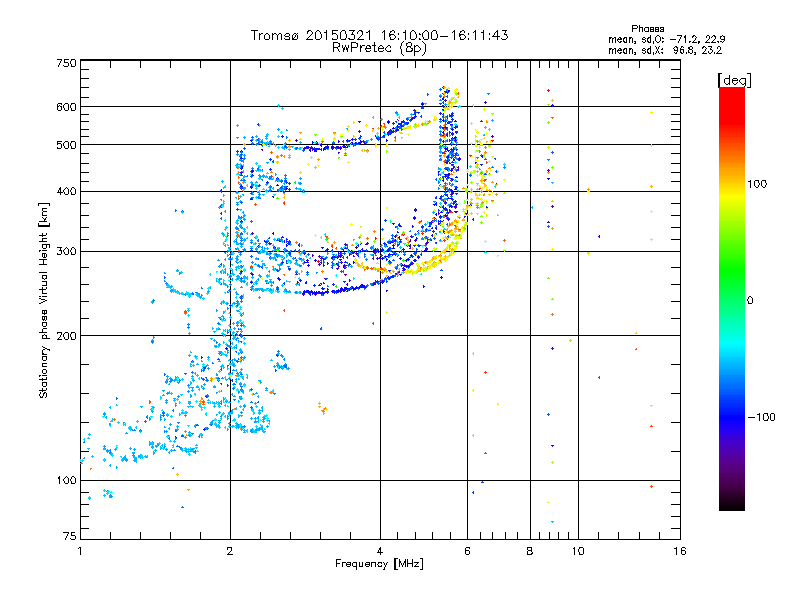This screenshot has width=800, height=600.
Task: Click the colorbar tick label '-100'
Action: pos(761,417)
